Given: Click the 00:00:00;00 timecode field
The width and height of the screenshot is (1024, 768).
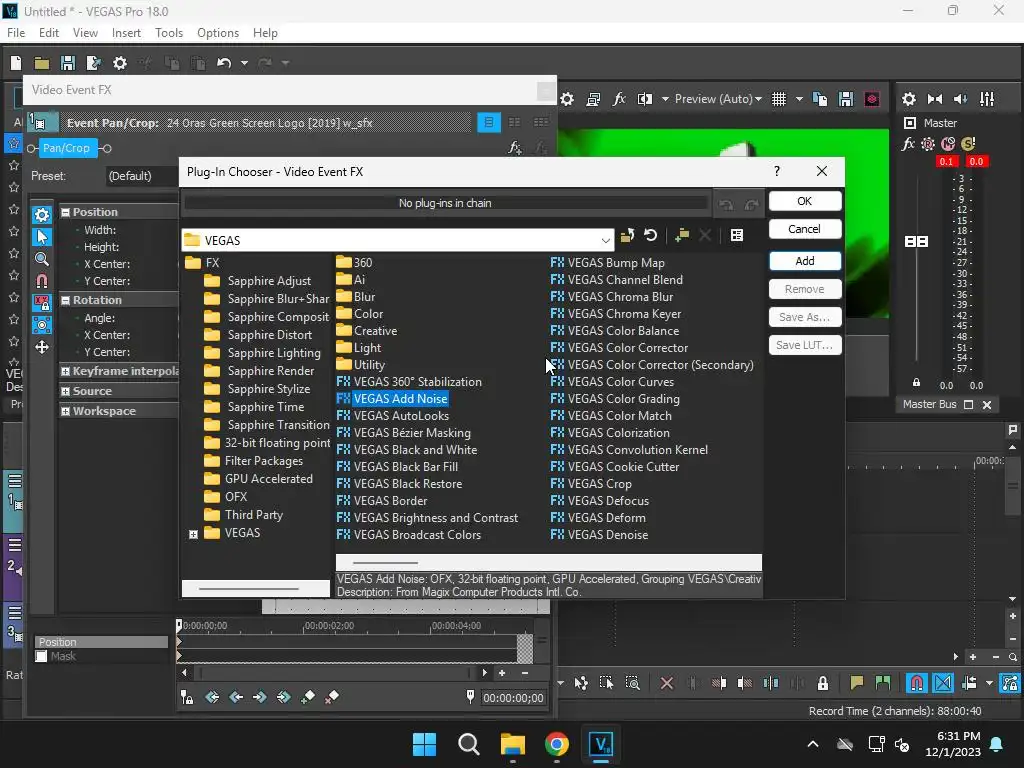Looking at the screenshot, I should pos(513,698).
